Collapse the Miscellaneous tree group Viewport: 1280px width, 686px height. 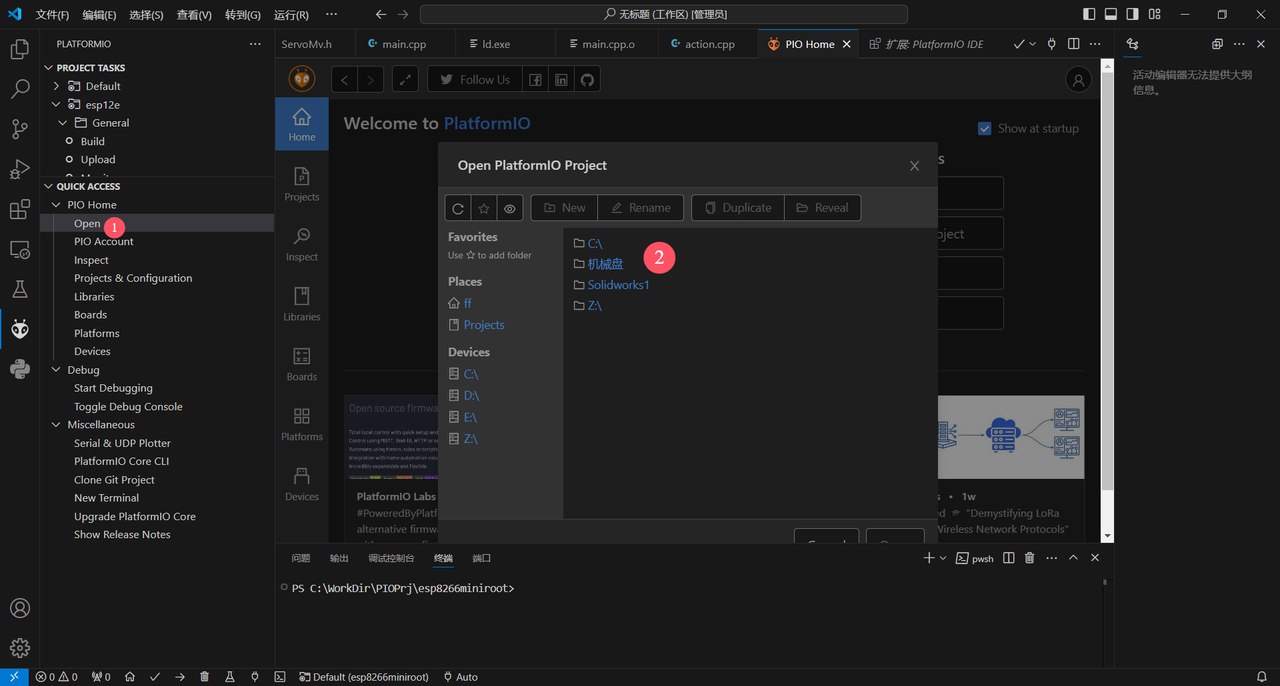tap(57, 425)
